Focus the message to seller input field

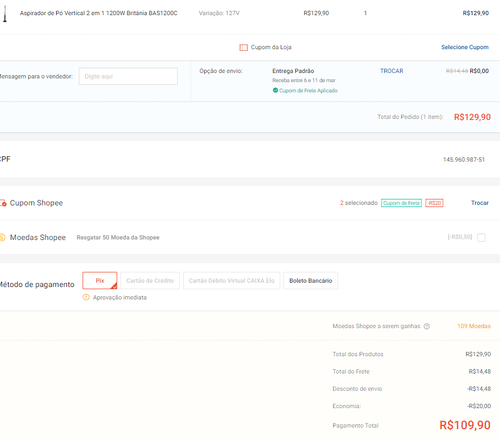pyautogui.click(x=128, y=76)
